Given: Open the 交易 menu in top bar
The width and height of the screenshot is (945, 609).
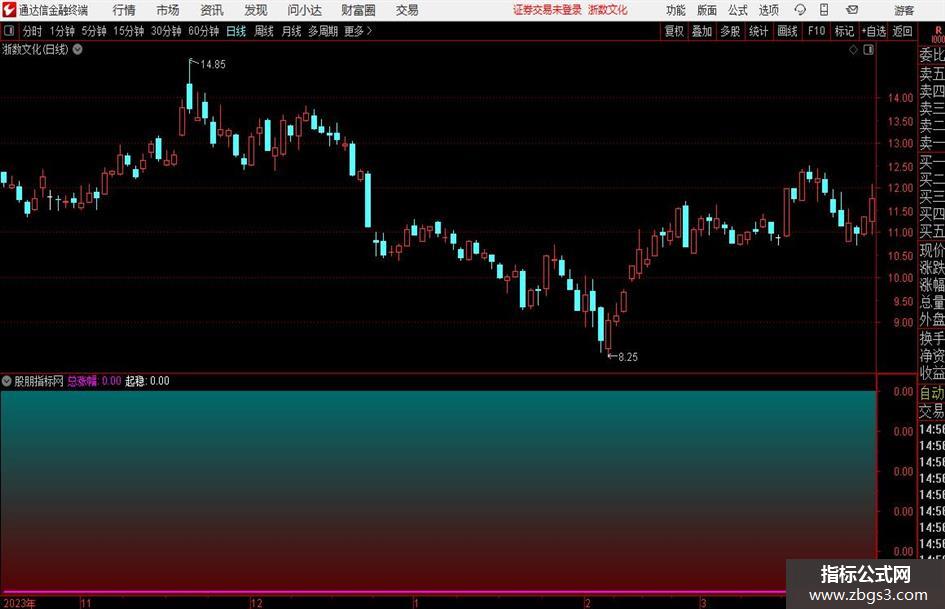Looking at the screenshot, I should [407, 10].
